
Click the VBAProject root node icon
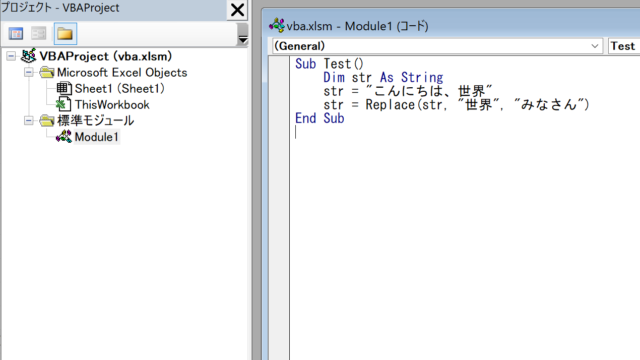coord(29,56)
